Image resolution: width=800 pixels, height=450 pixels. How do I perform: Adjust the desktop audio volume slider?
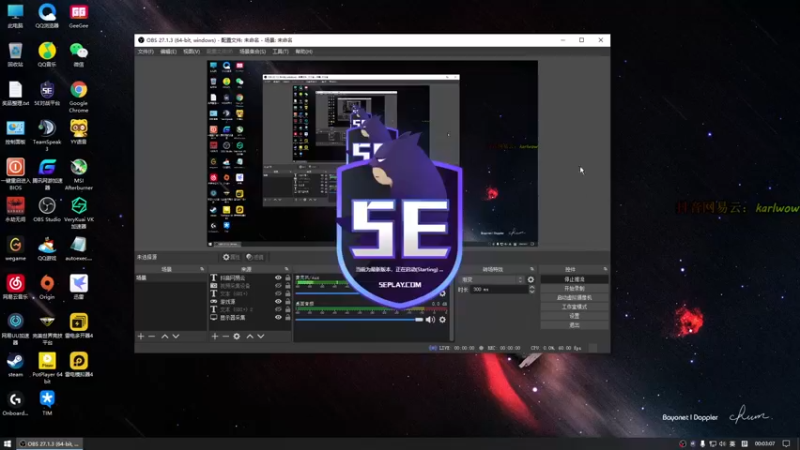[359, 319]
